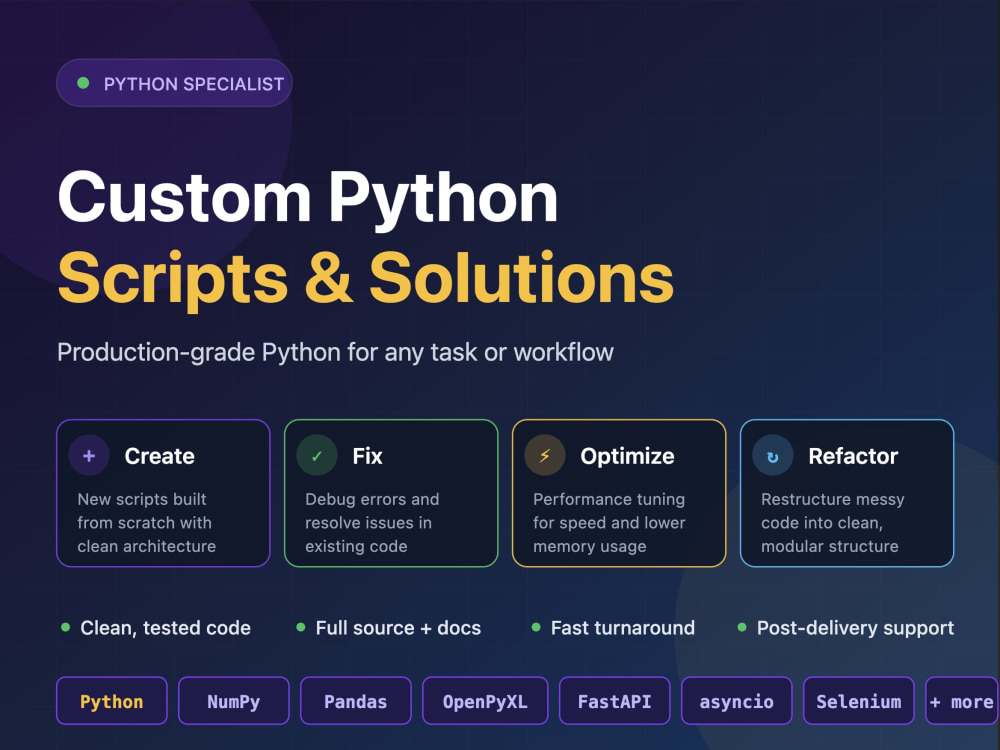Click the plus icon on Create card
Viewport: 1000px width, 750px height.
tap(89, 456)
